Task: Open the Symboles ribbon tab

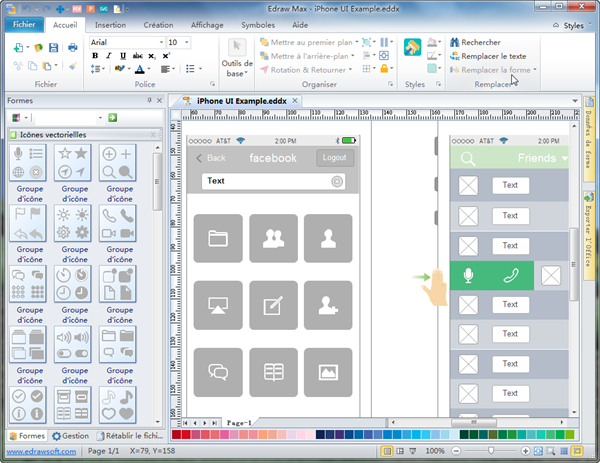Action: [x=259, y=23]
